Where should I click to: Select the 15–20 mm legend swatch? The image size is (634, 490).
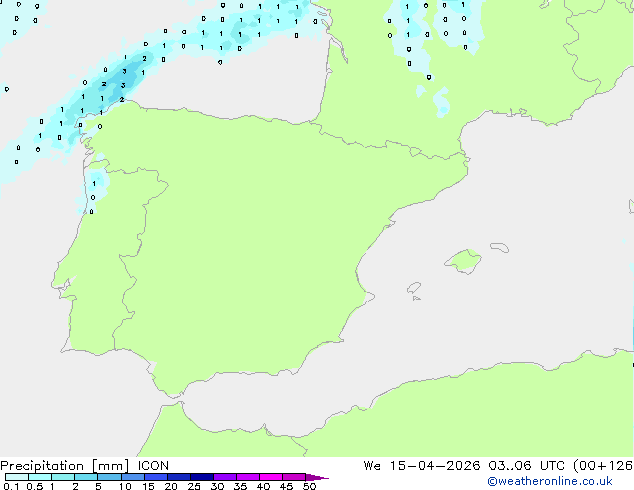point(156,477)
